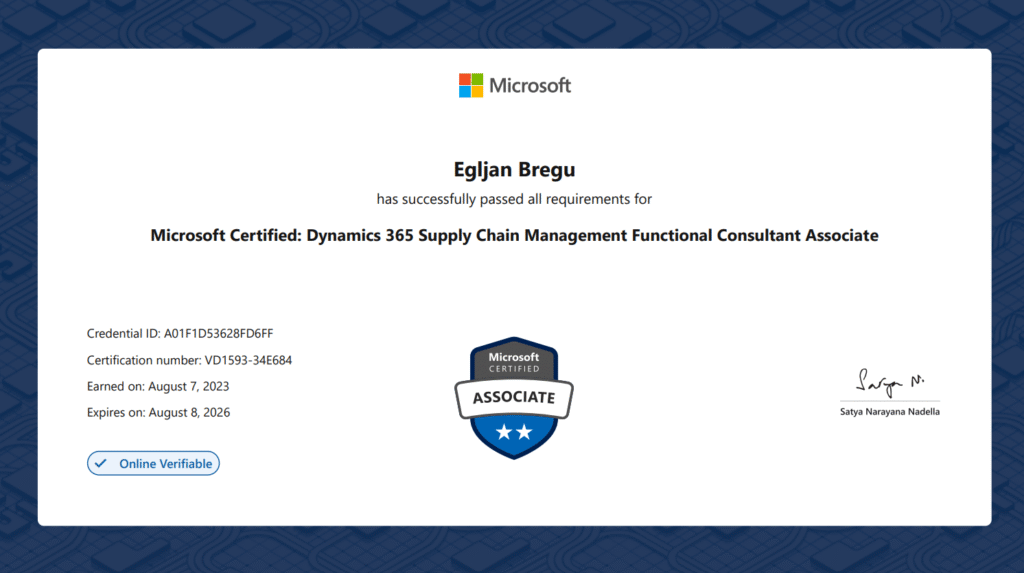
Task: Select the name Egljan Bregu
Action: (515, 170)
